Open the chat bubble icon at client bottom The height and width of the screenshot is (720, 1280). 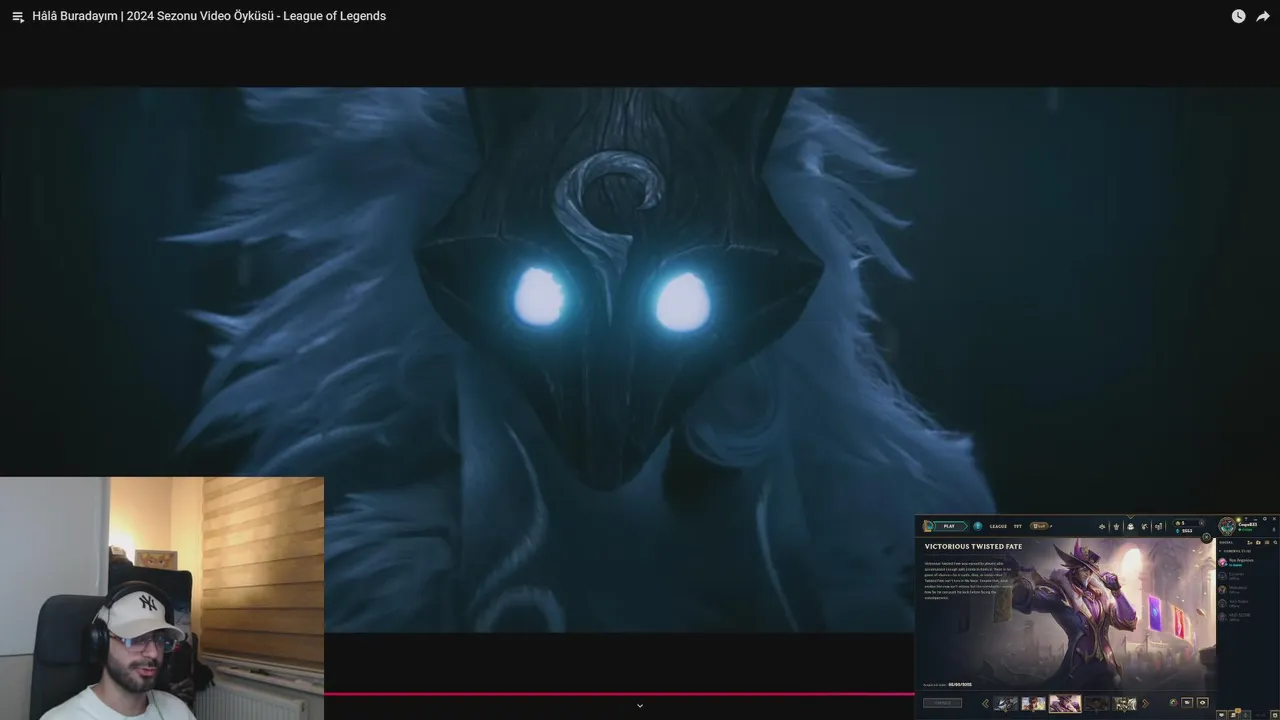[1221, 715]
